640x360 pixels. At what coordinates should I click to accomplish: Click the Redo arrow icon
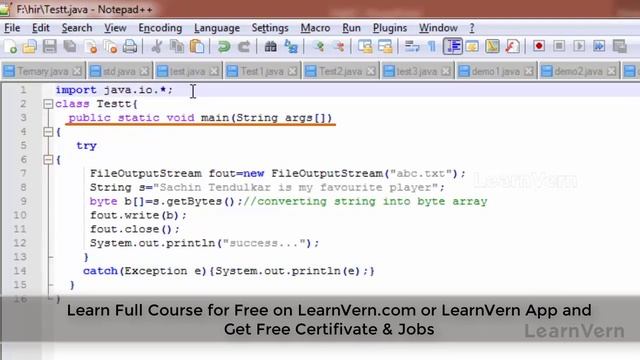(x=244, y=47)
